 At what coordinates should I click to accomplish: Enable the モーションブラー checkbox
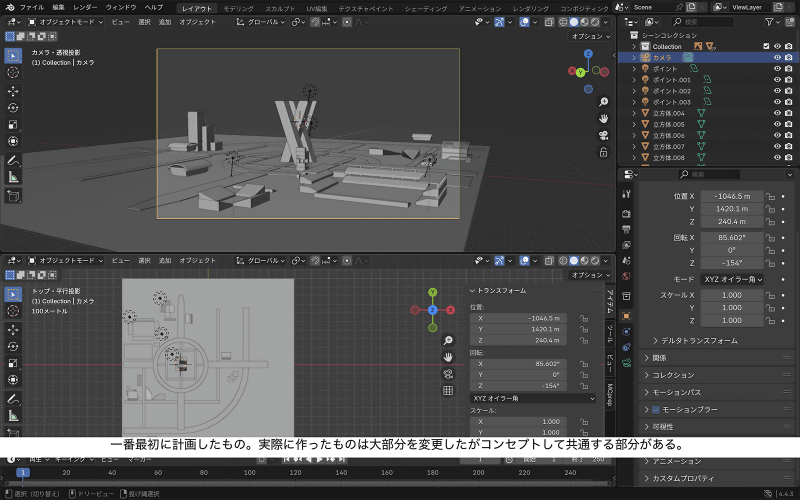point(656,410)
